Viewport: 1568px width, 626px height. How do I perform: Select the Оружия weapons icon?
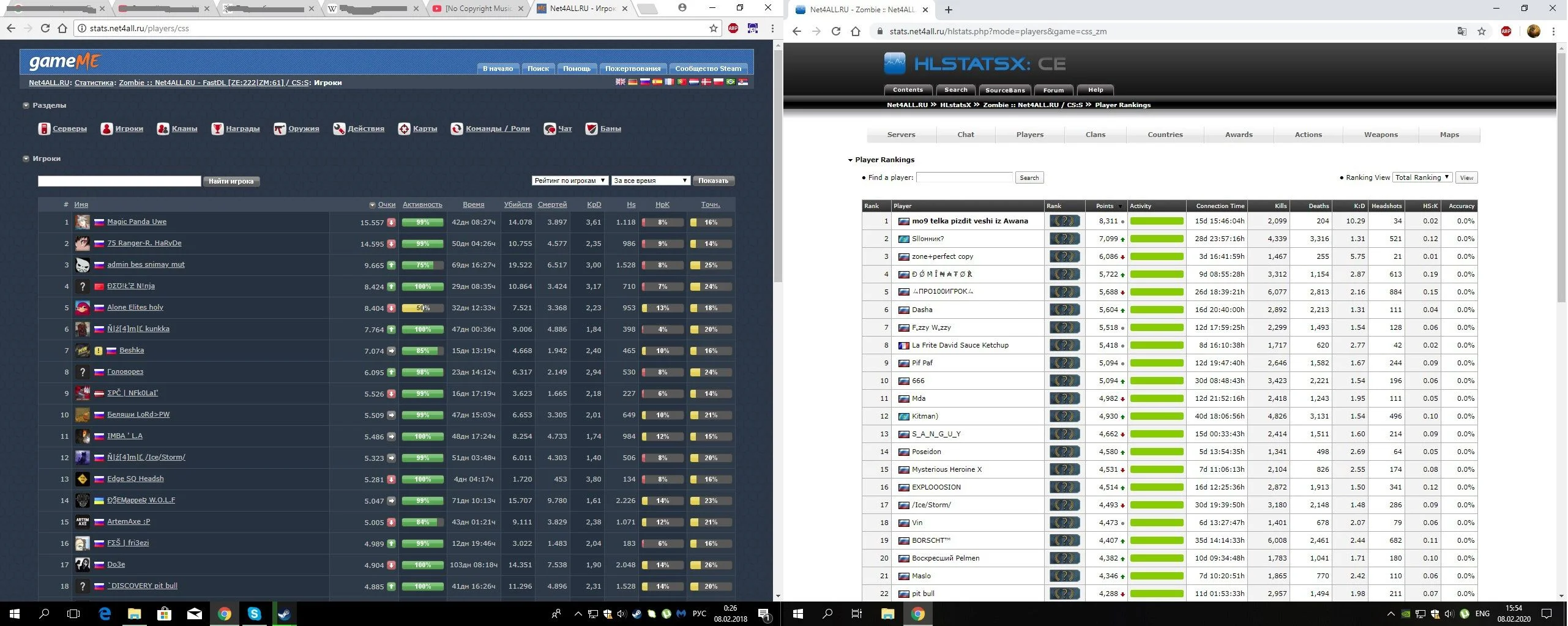point(280,129)
